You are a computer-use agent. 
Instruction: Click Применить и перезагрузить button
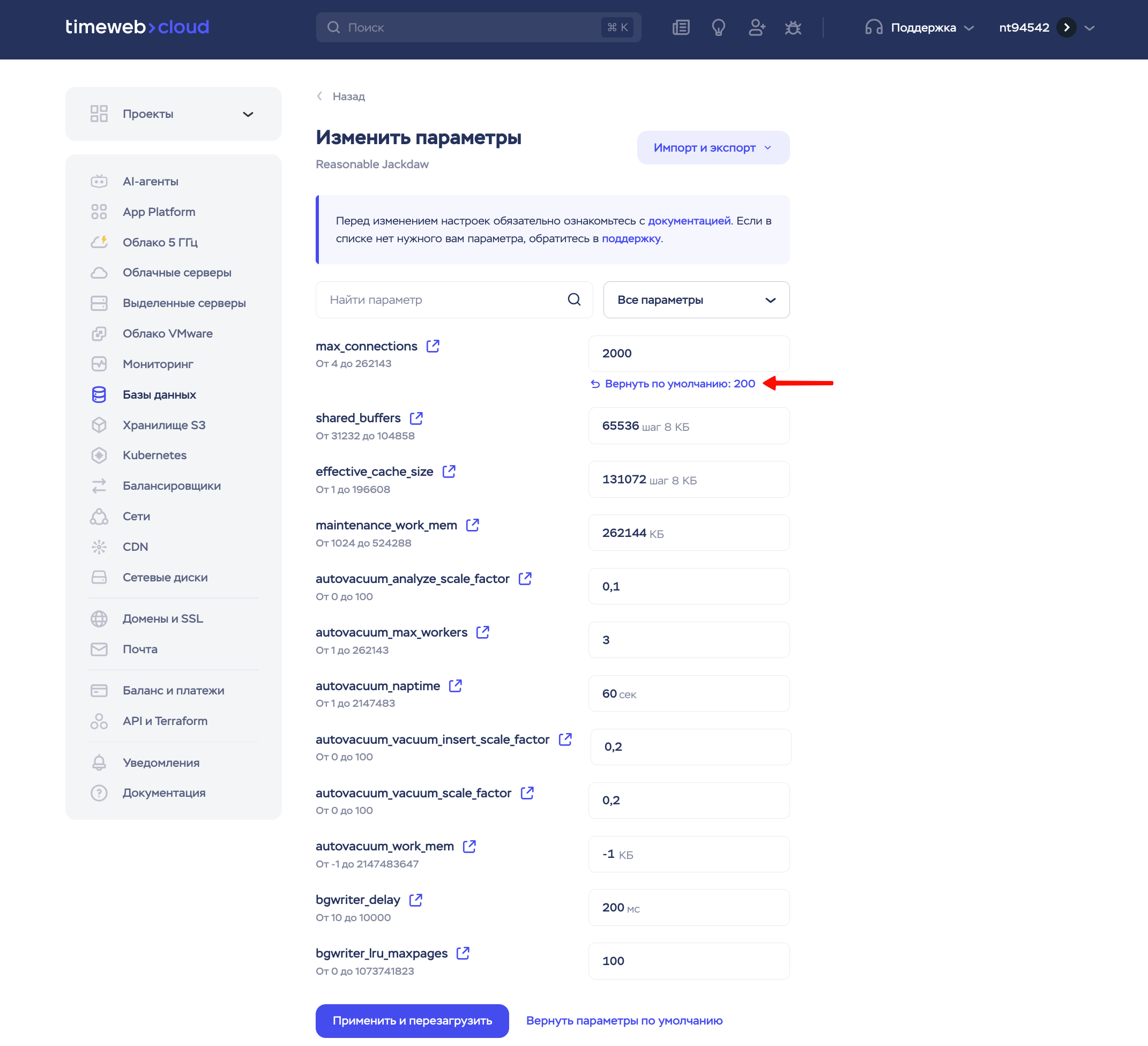pos(412,1020)
